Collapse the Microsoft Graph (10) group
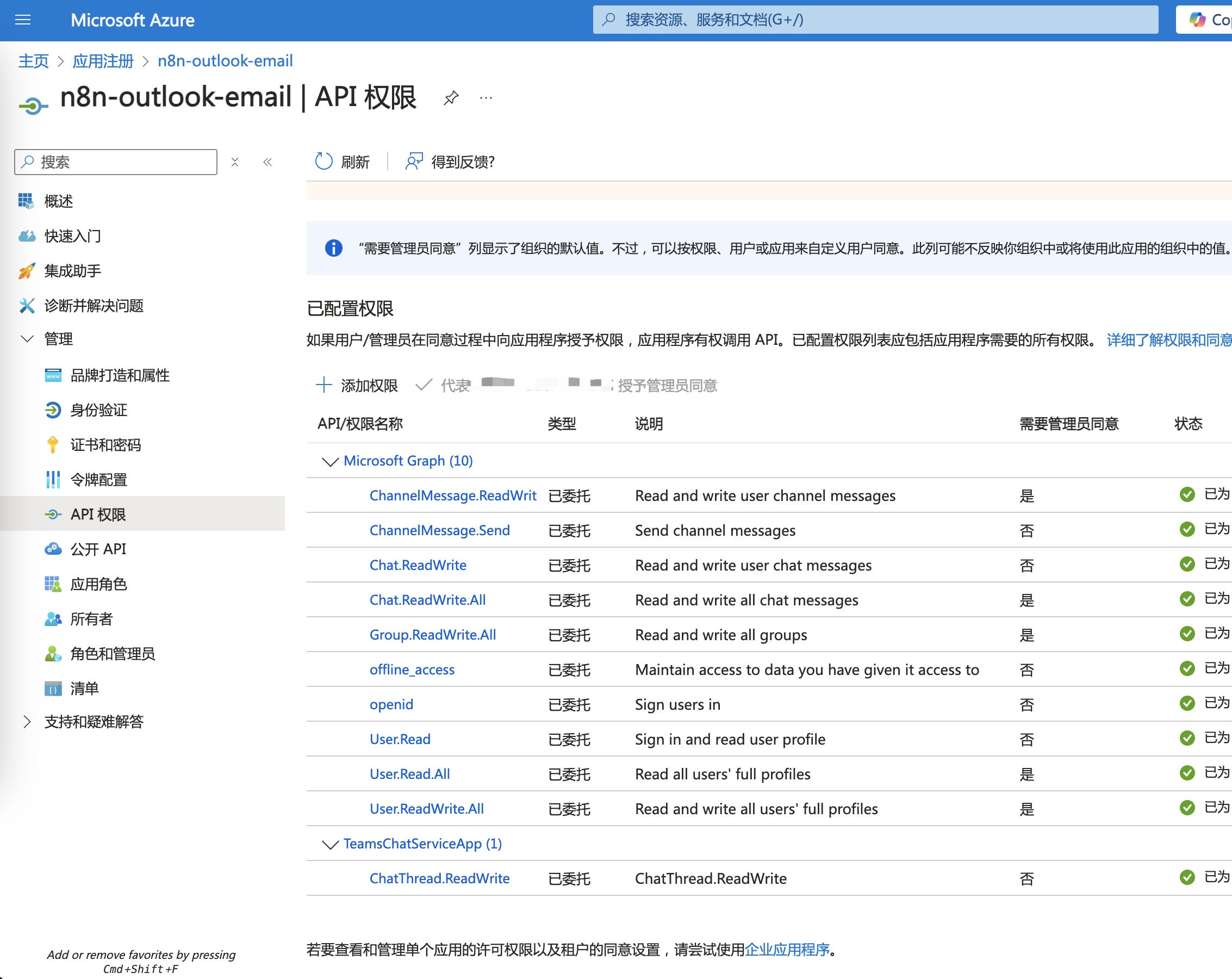Image resolution: width=1232 pixels, height=979 pixels. pyautogui.click(x=330, y=461)
